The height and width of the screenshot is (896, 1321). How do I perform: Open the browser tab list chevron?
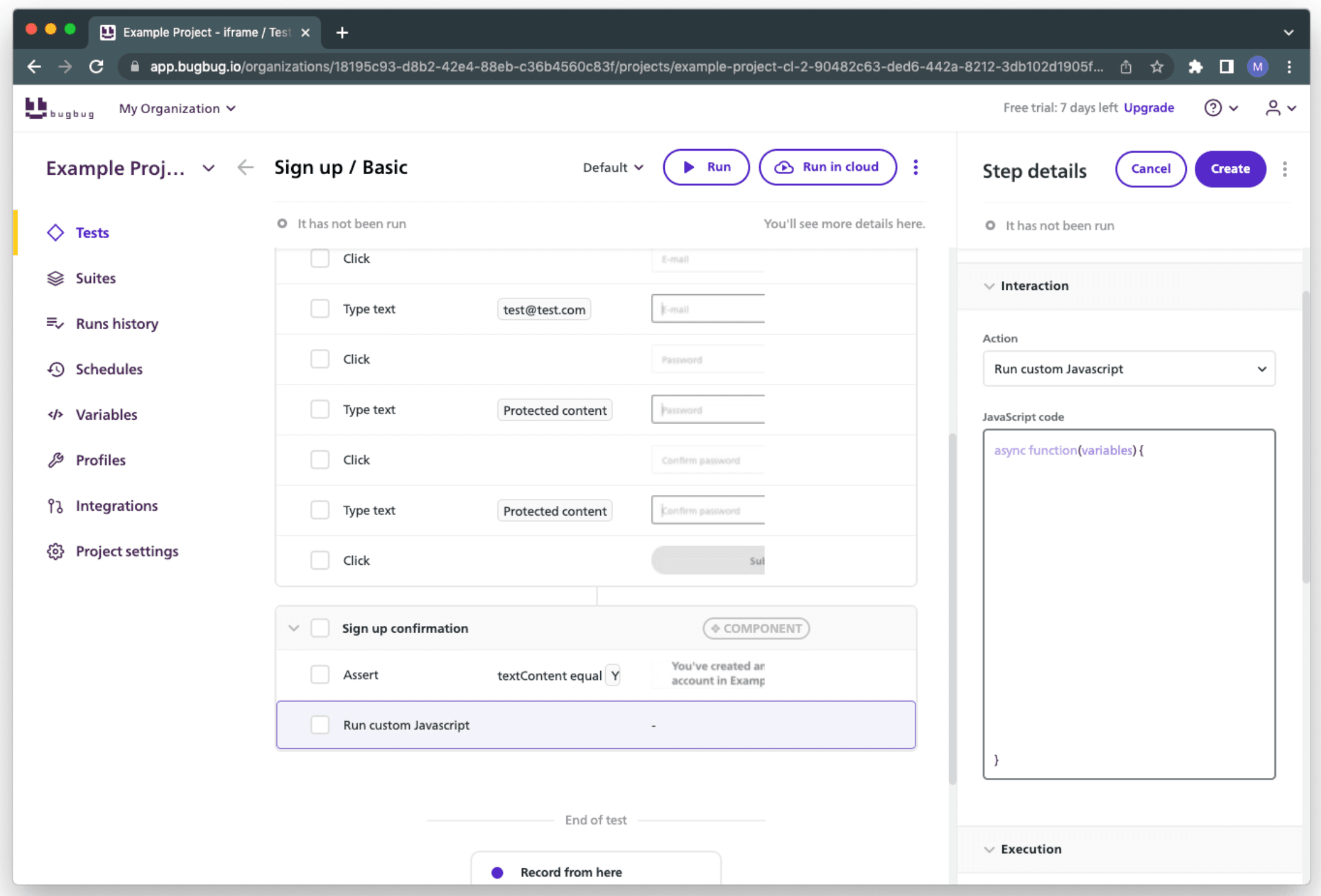coord(1288,32)
